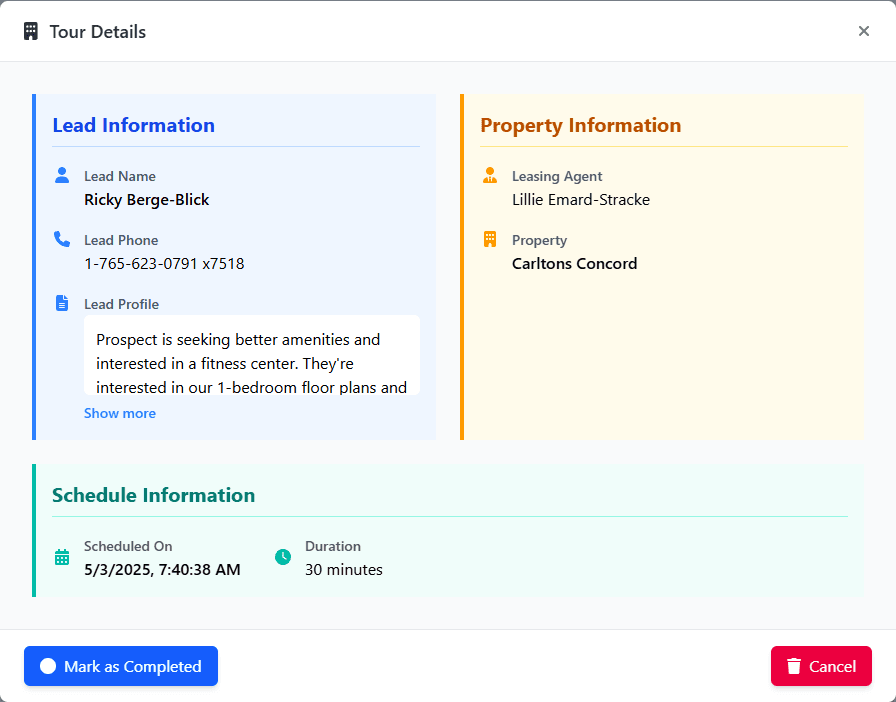This screenshot has height=702, width=896.
Task: Click the trash icon inside Cancel button
Action: (x=795, y=666)
